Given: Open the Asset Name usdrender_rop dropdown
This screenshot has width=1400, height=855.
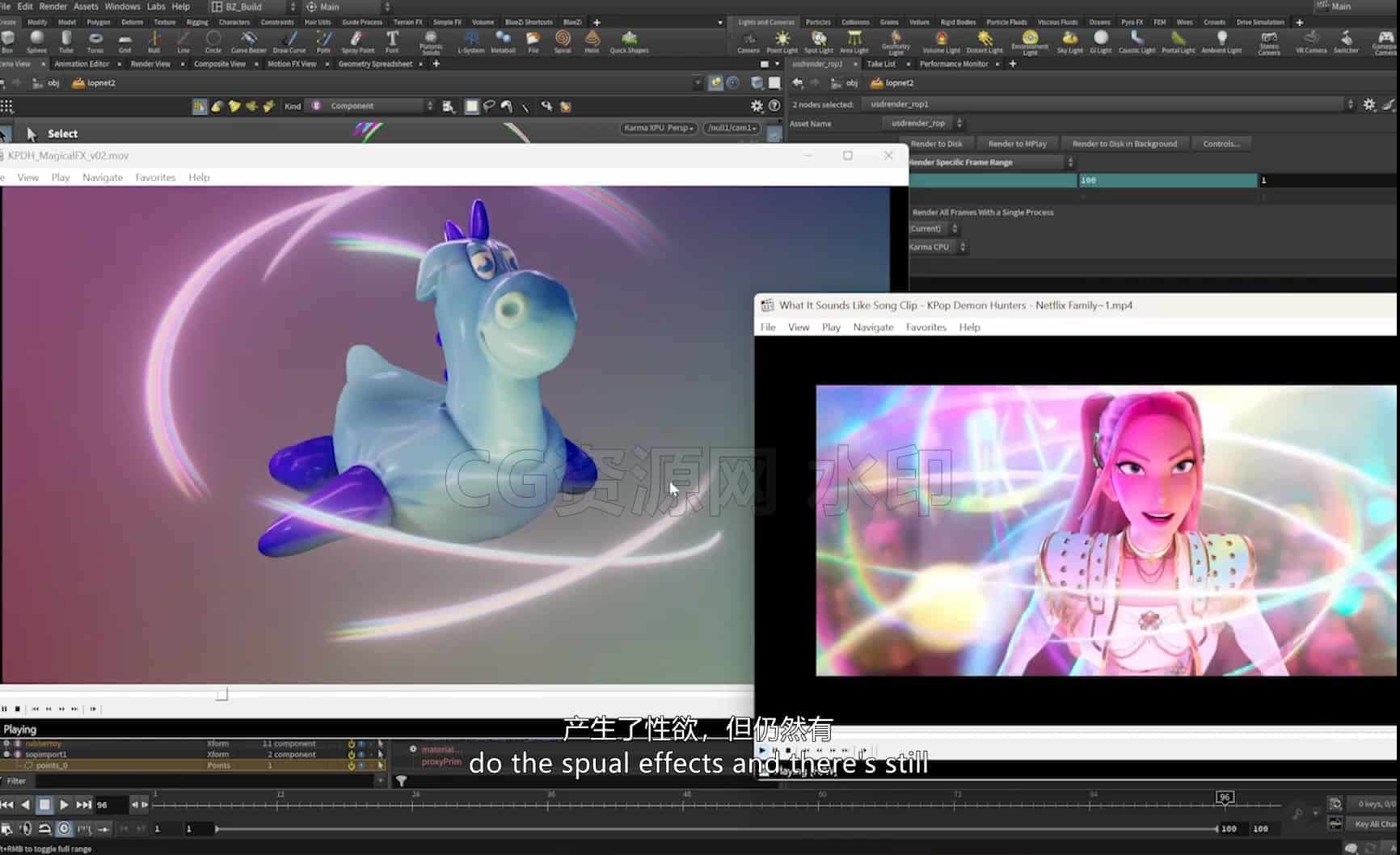Looking at the screenshot, I should click(x=922, y=123).
